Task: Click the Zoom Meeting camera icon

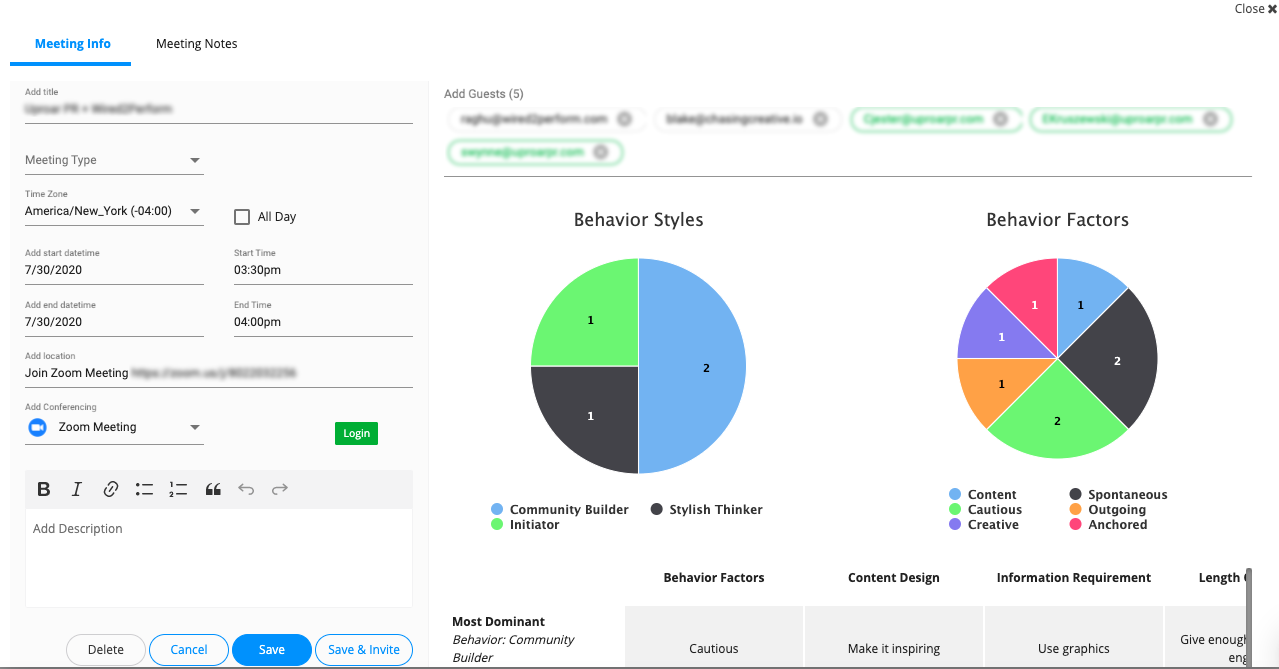Action: click(38, 427)
